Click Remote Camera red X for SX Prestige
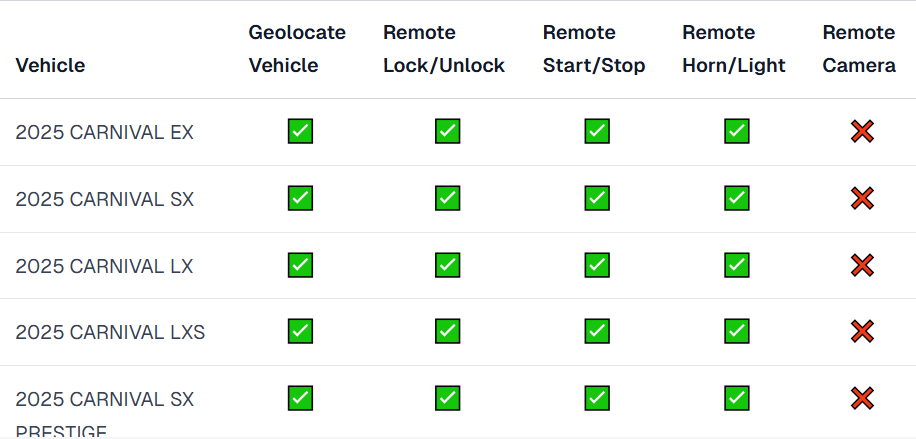 pos(862,398)
